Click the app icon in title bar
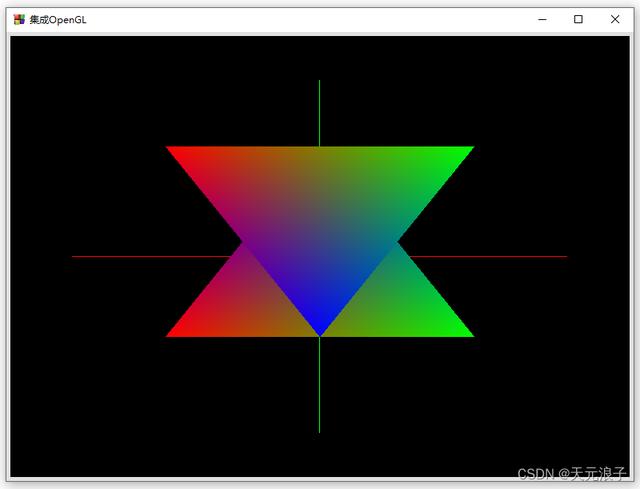The height and width of the screenshot is (489, 640). click(x=19, y=20)
